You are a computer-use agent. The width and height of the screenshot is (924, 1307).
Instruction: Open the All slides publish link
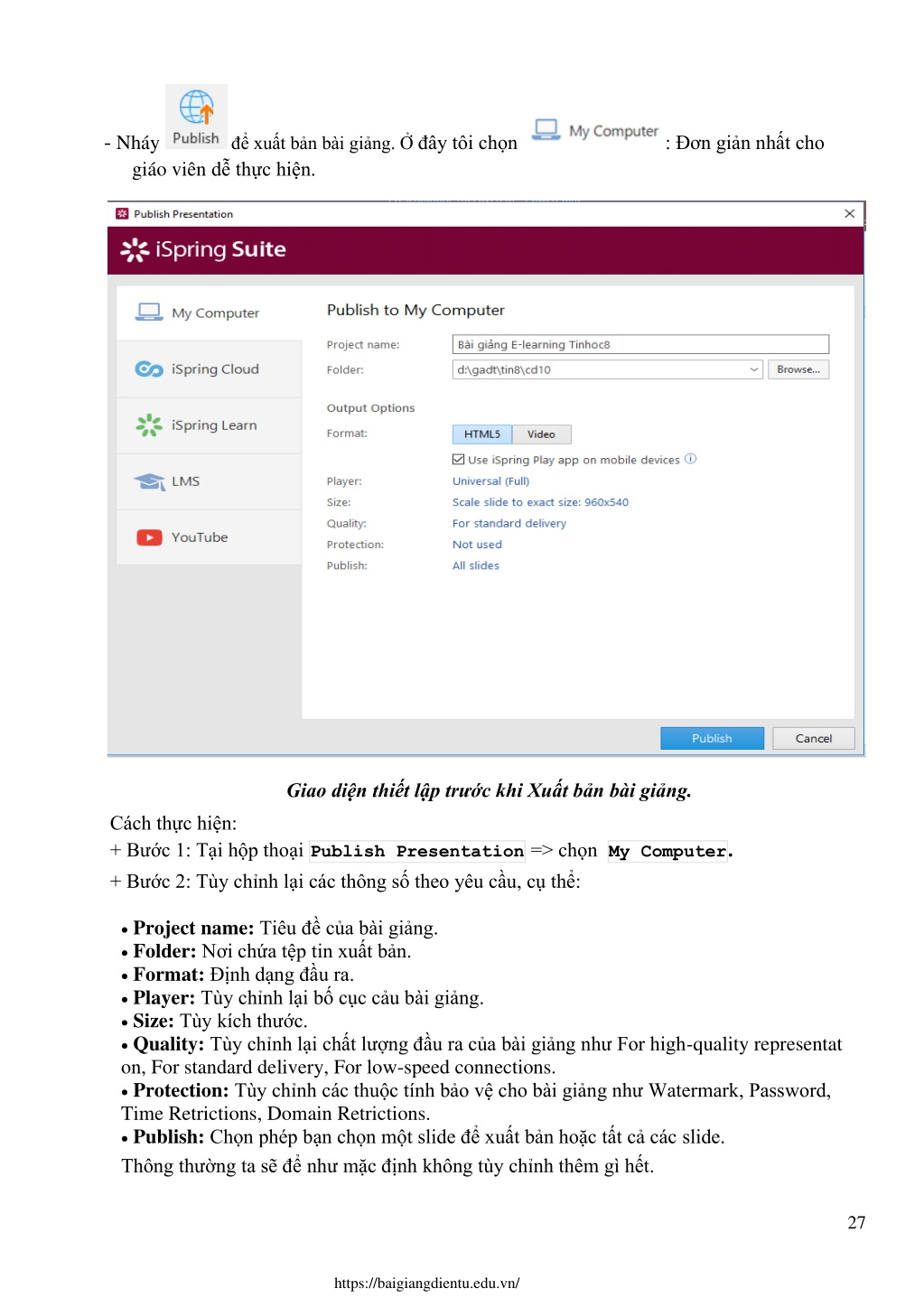(x=476, y=565)
